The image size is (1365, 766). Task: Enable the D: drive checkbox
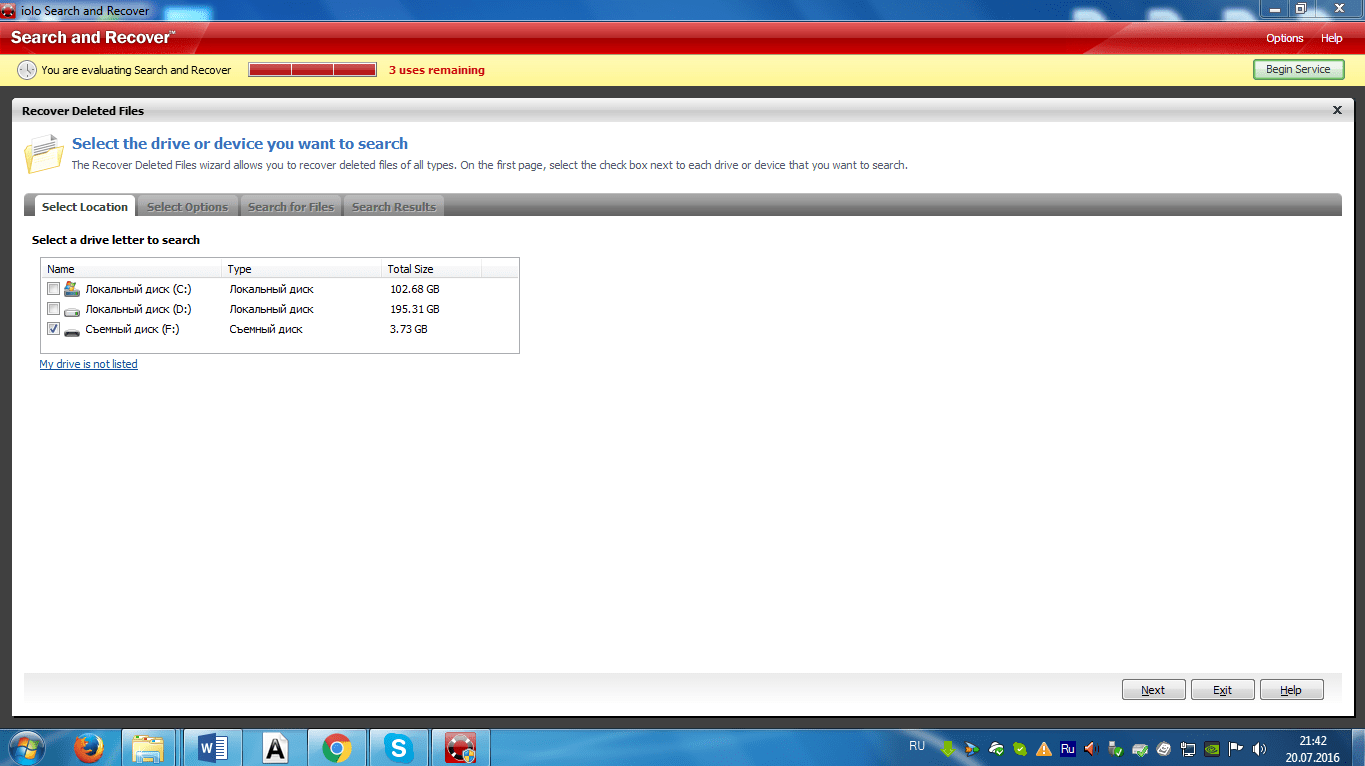pos(53,309)
